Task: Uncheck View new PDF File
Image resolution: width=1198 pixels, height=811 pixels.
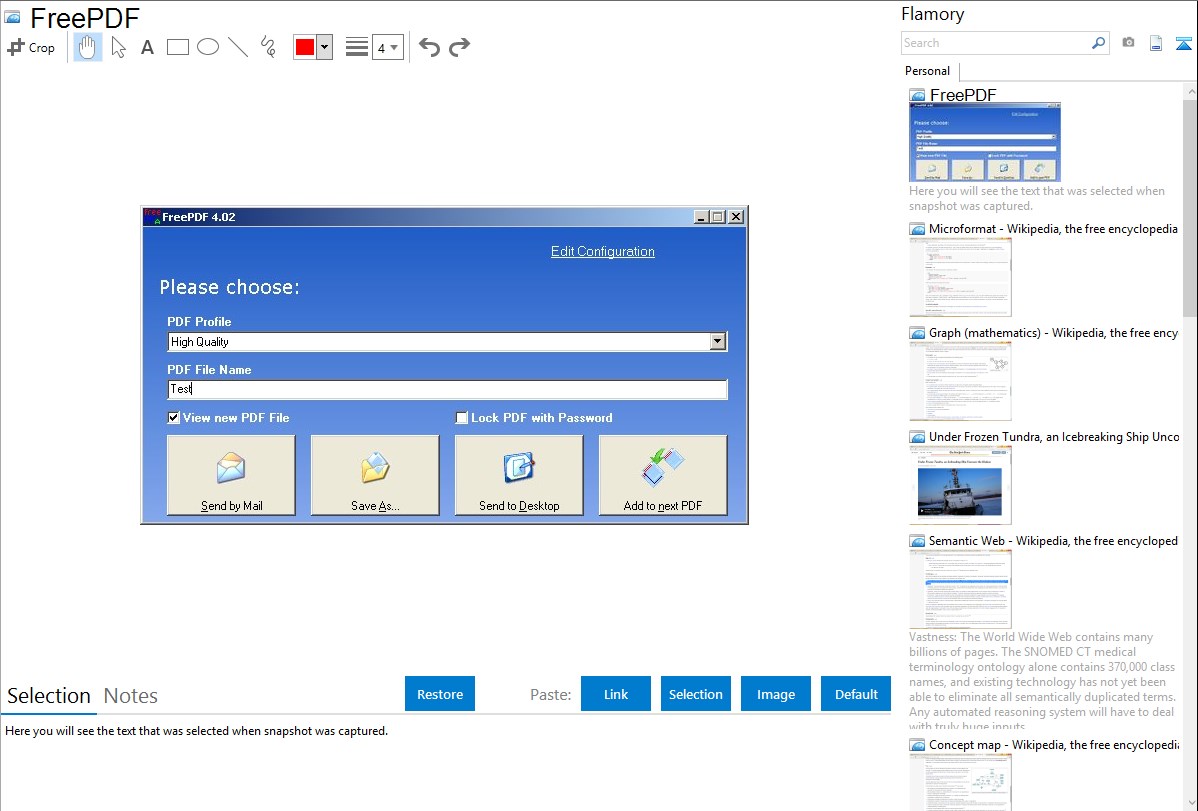Action: [x=174, y=418]
